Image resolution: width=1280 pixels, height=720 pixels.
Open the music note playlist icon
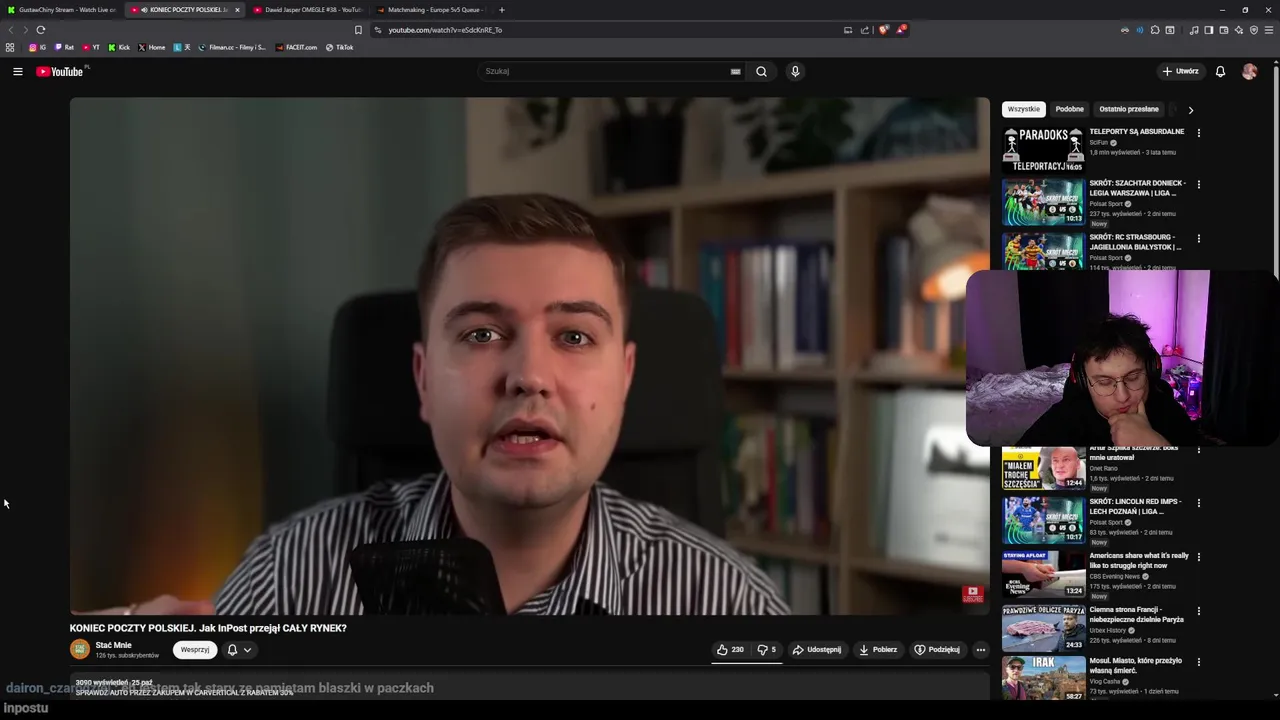(1194, 30)
